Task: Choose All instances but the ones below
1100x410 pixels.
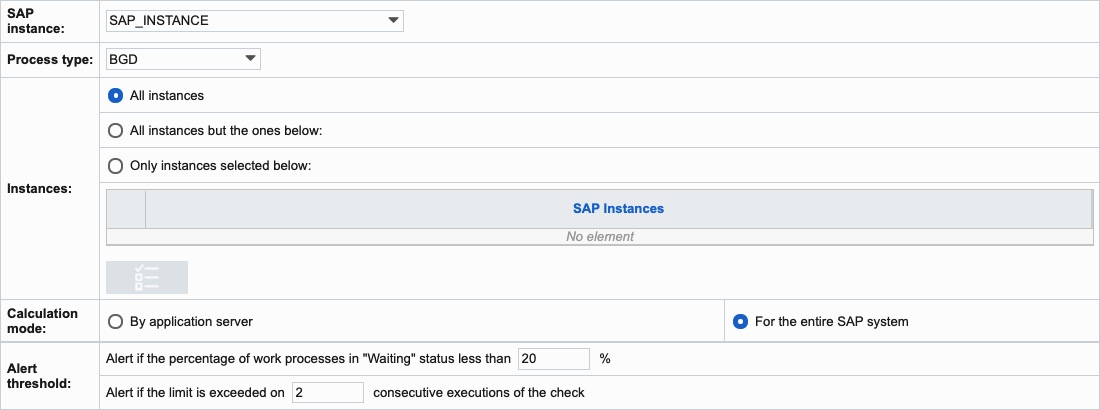Action: point(115,131)
